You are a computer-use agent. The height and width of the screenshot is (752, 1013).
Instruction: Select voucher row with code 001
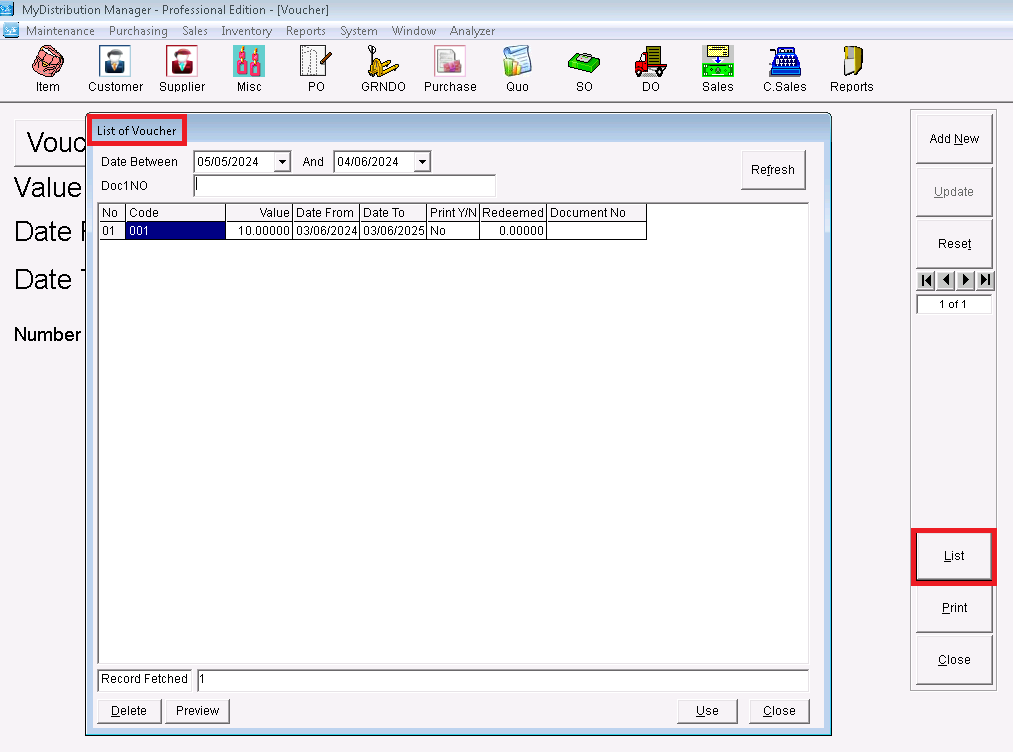coord(175,231)
